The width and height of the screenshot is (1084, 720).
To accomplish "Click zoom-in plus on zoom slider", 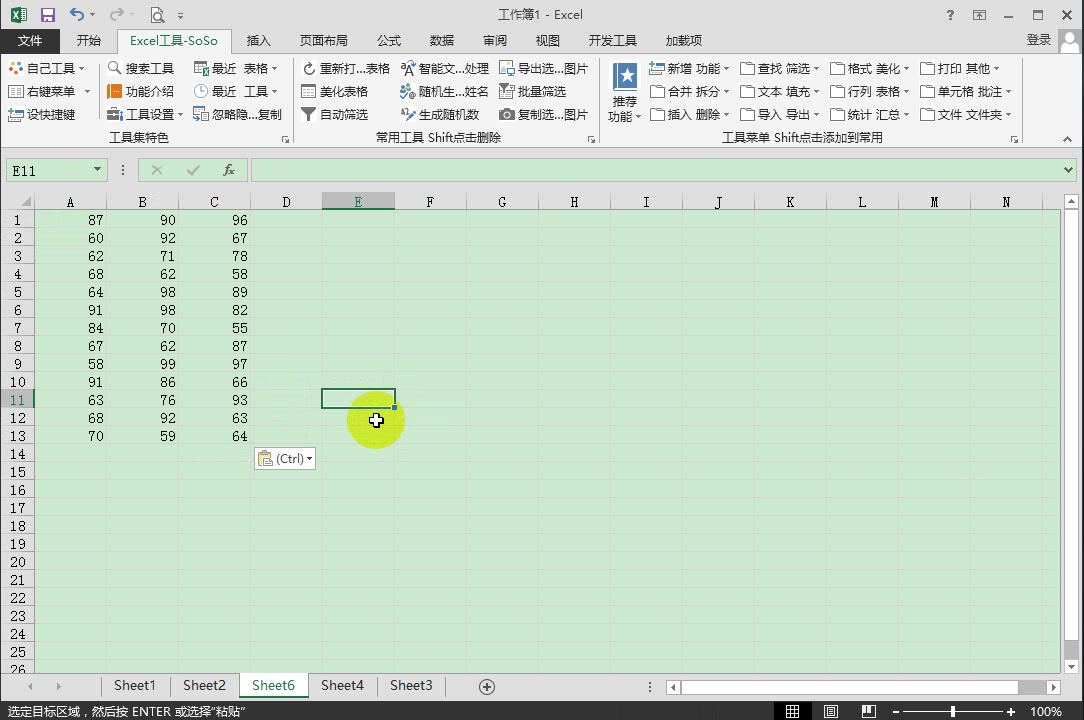I will coord(1009,711).
